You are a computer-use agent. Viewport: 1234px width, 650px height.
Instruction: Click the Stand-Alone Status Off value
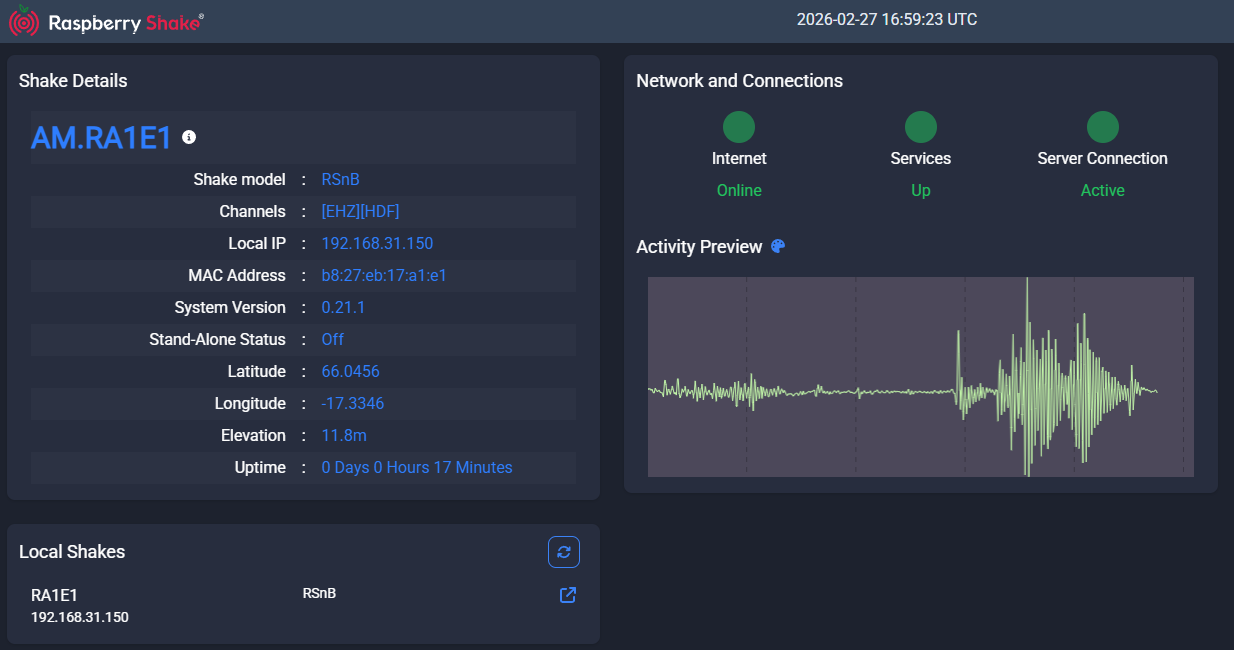[x=332, y=340]
